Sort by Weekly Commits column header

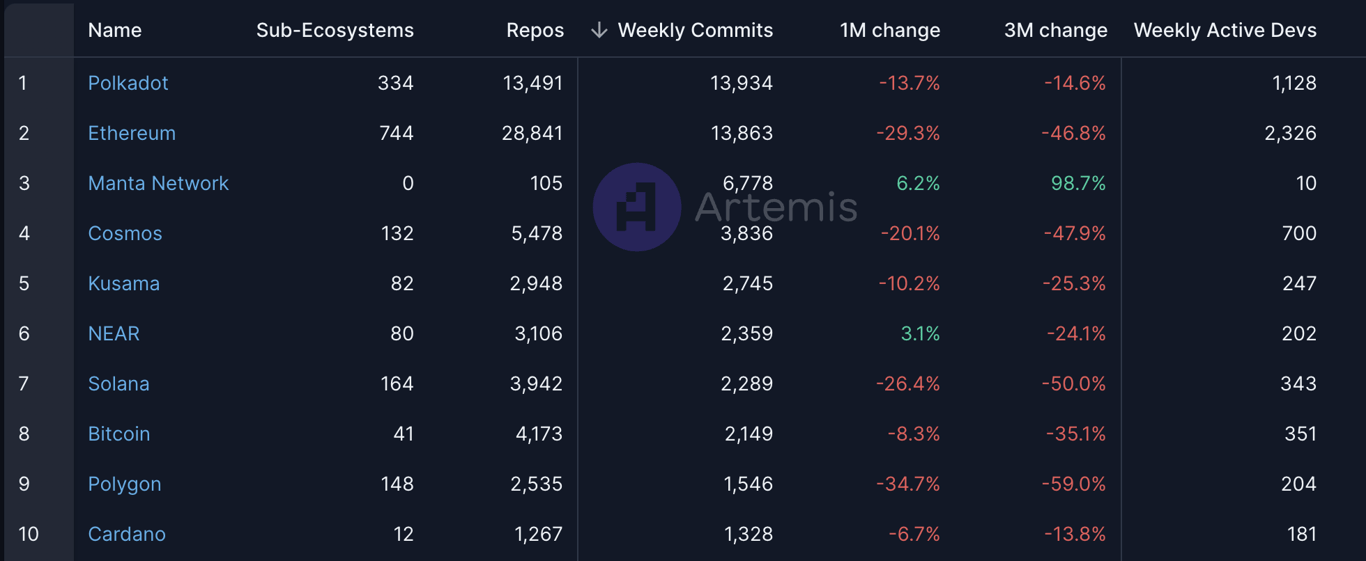click(x=695, y=30)
